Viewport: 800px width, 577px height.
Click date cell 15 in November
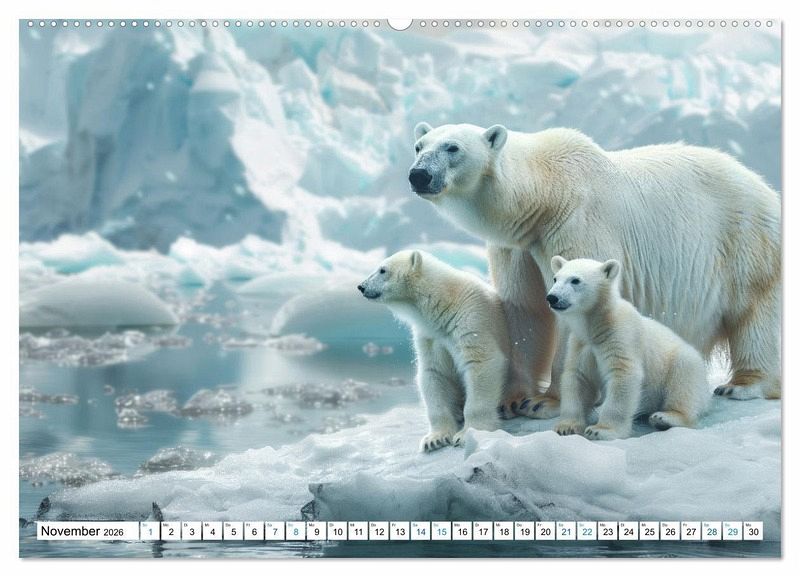coord(441,531)
